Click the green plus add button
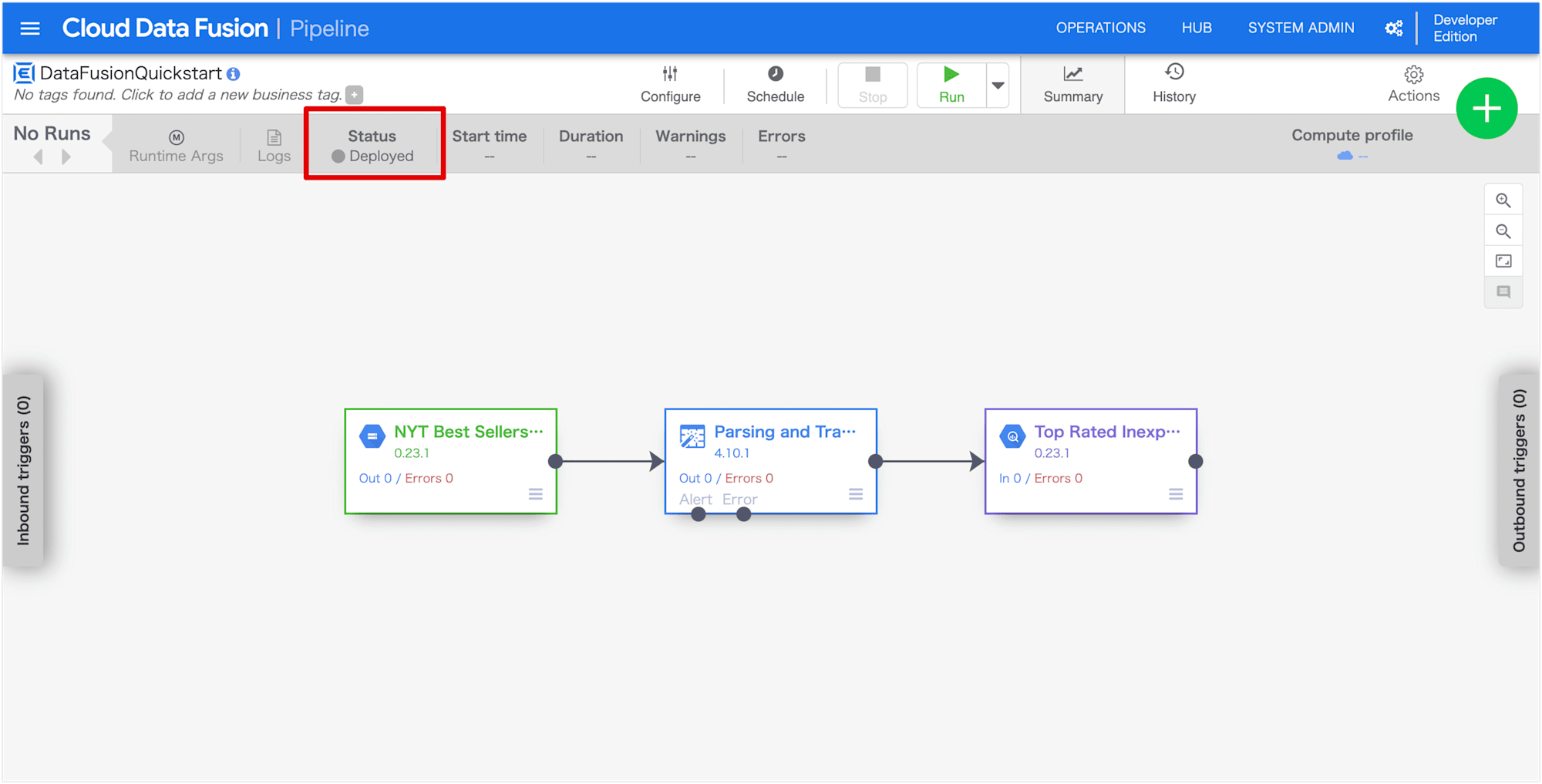The height and width of the screenshot is (784, 1542). click(1486, 109)
